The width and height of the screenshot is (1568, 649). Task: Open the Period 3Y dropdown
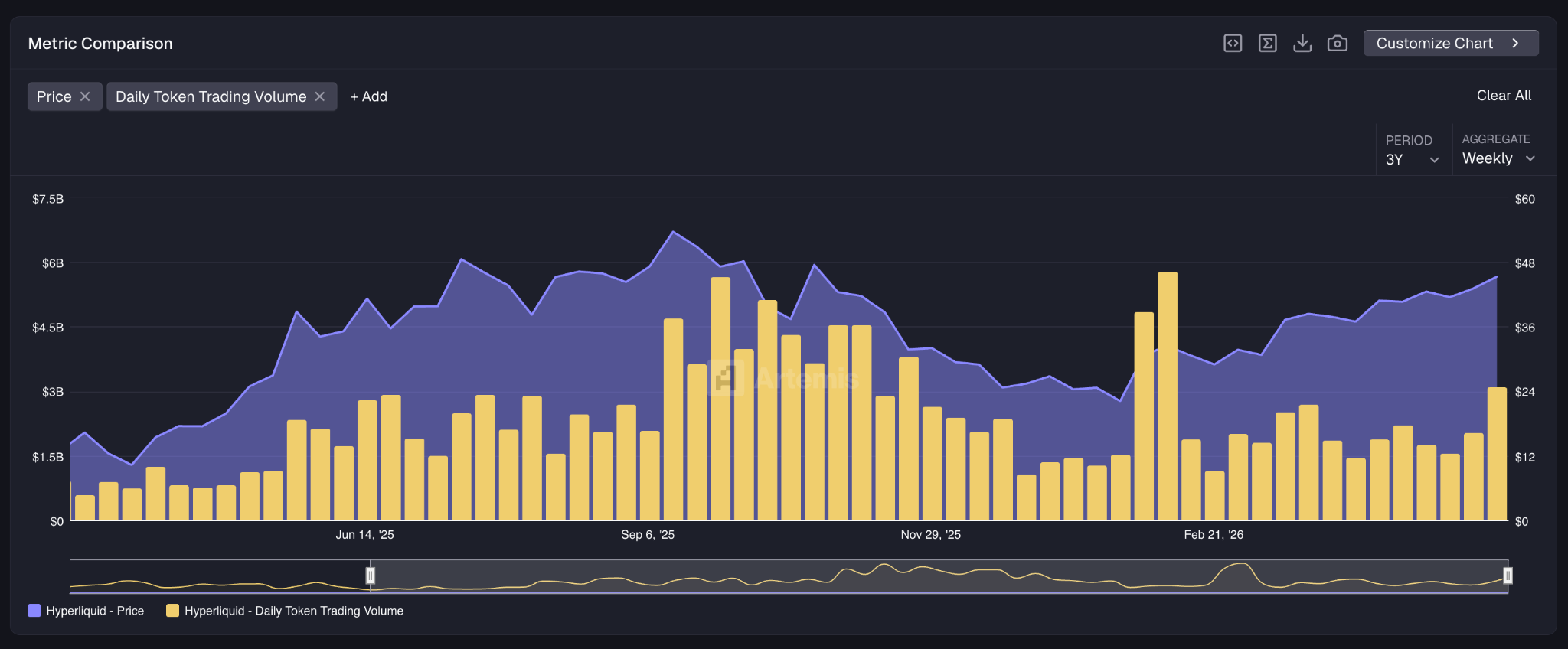(1413, 151)
